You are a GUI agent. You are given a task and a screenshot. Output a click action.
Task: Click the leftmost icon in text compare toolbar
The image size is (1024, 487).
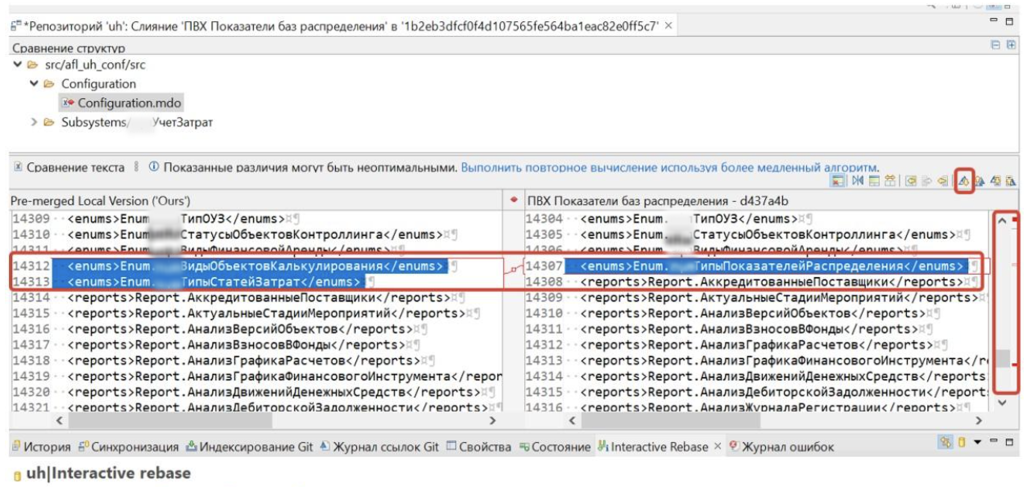coord(840,181)
